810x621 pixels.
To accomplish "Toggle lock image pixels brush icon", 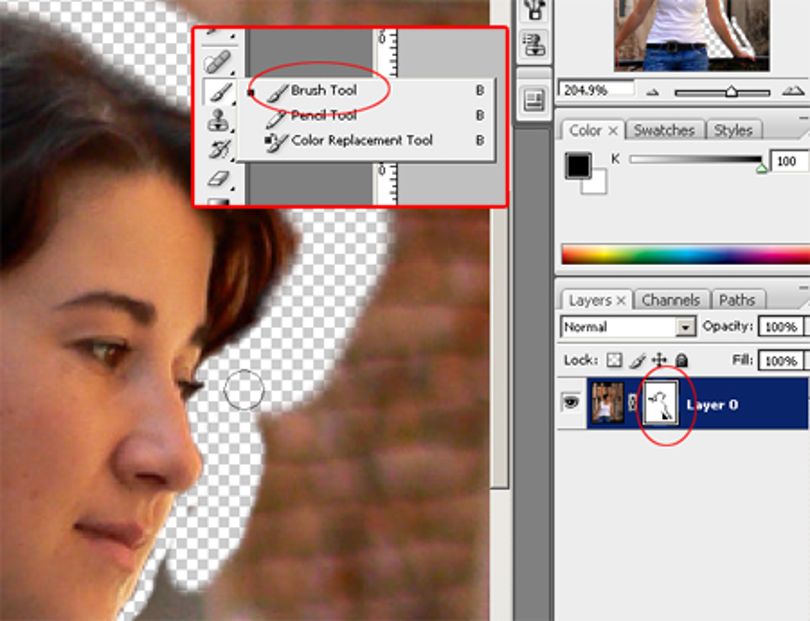I will (x=637, y=360).
